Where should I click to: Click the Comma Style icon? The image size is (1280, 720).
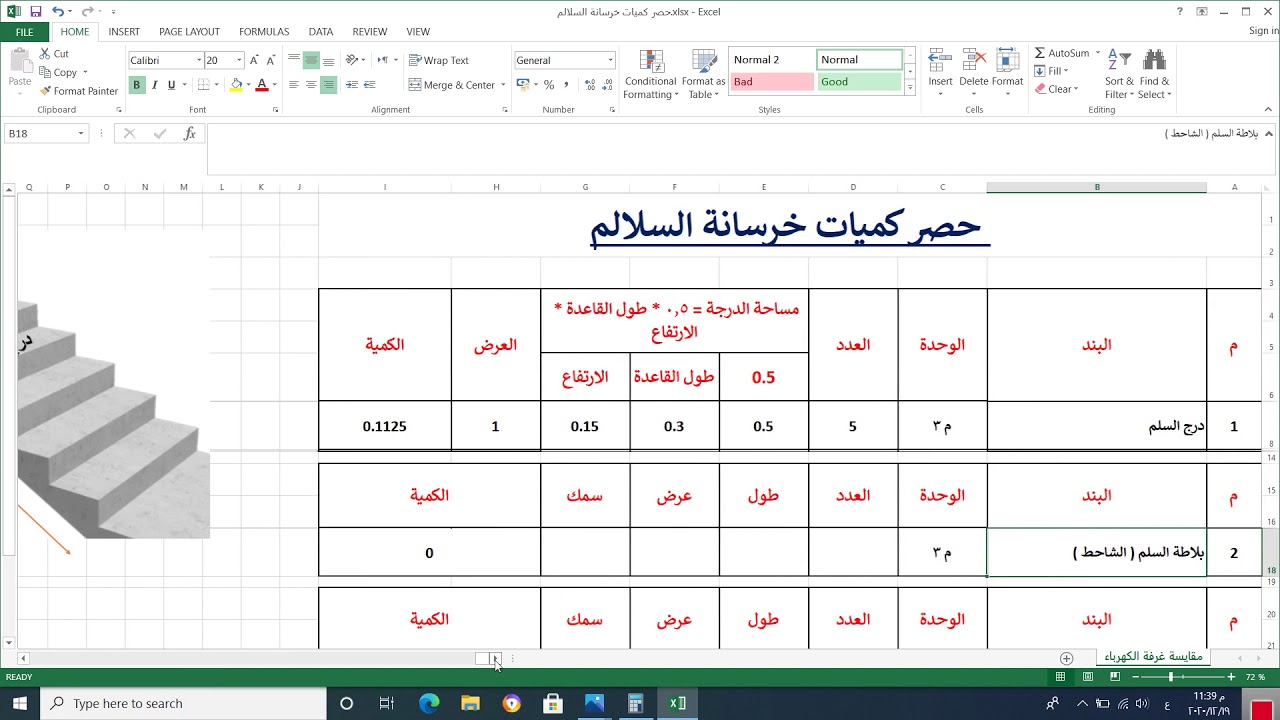point(566,85)
